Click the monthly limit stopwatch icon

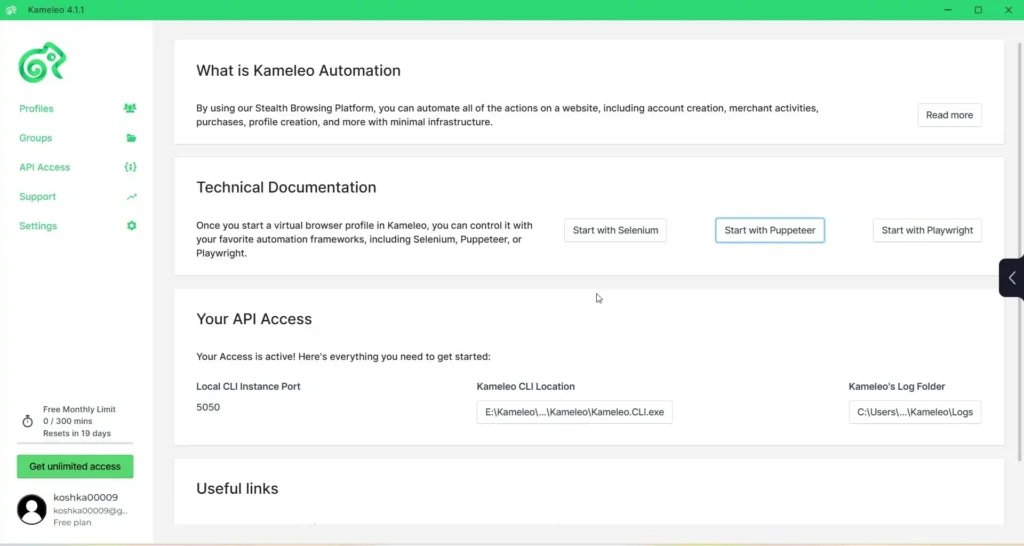pyautogui.click(x=27, y=421)
